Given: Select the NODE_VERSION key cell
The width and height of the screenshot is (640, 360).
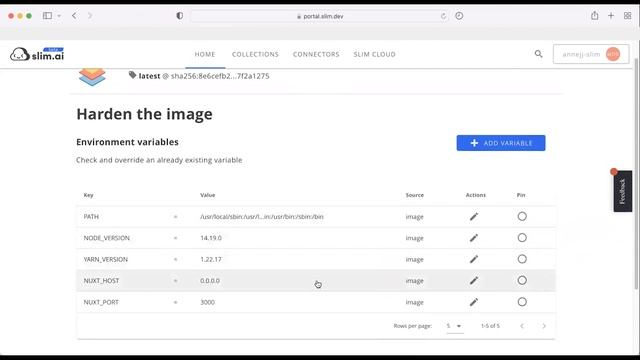Looking at the screenshot, I should pyautogui.click(x=107, y=238).
